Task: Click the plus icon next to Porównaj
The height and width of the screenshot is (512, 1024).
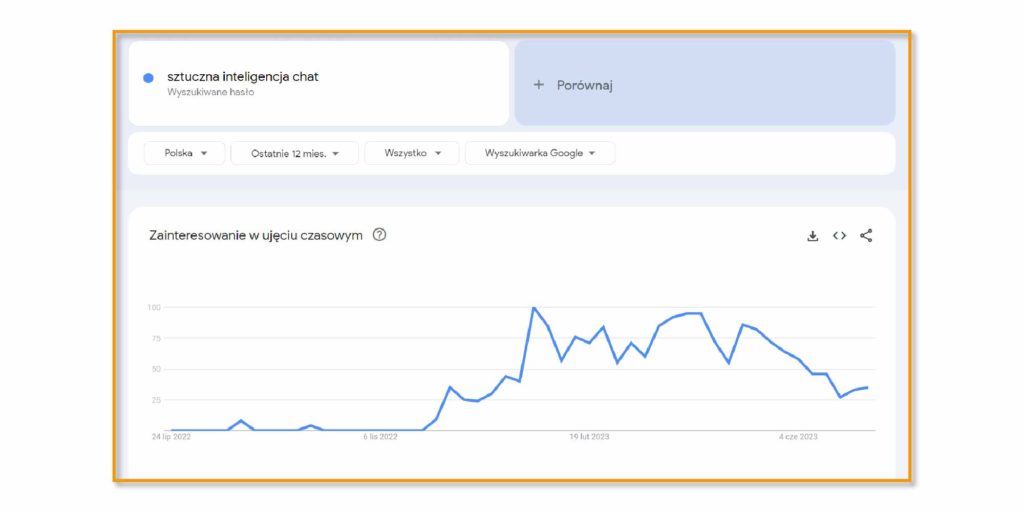Action: [539, 85]
